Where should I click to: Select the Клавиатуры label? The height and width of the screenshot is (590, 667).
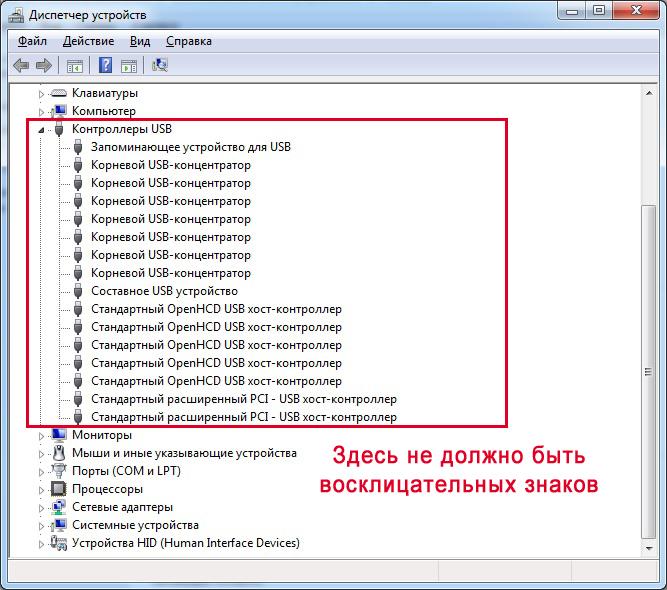point(105,93)
